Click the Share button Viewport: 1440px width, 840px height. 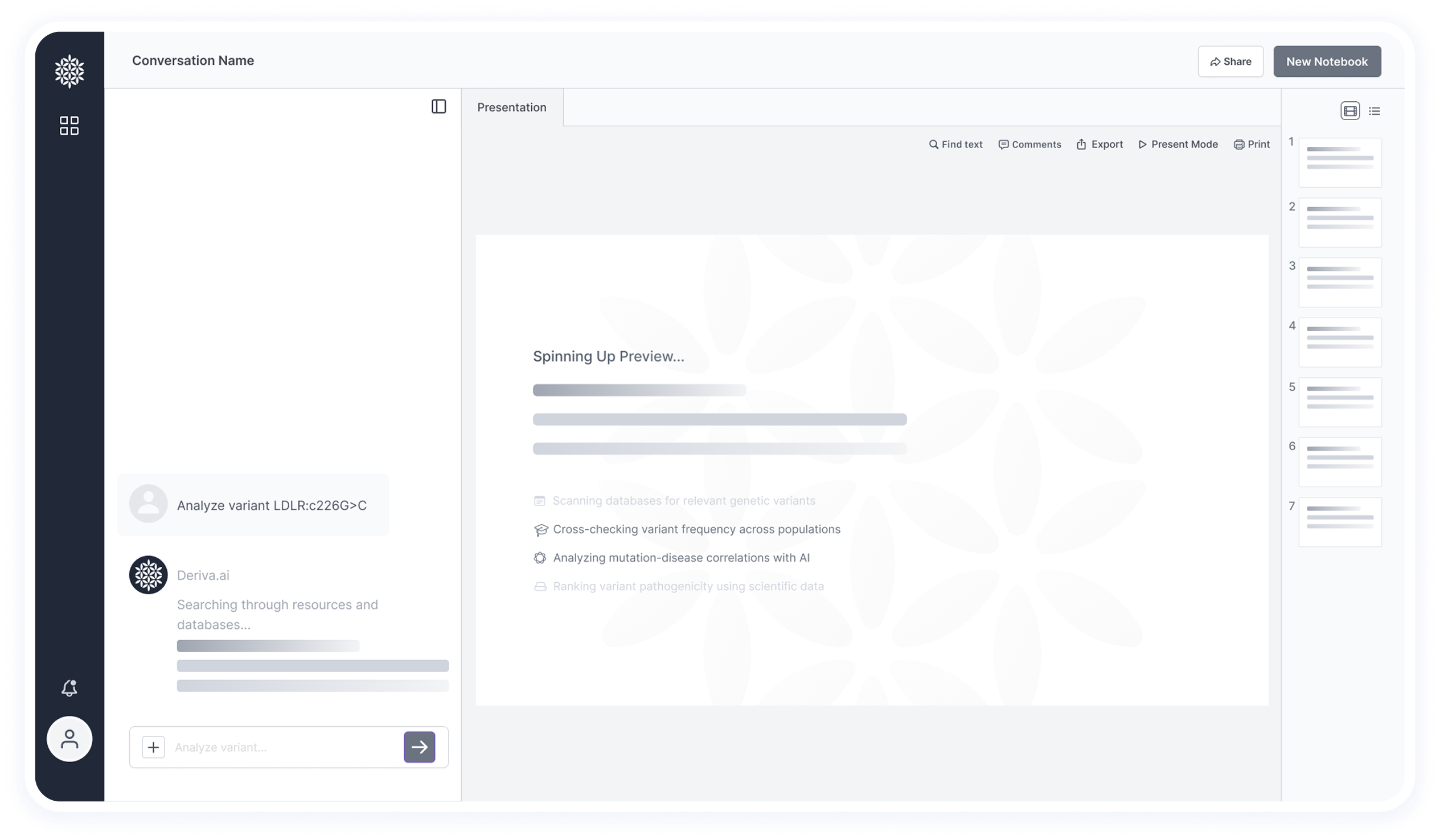point(1230,61)
